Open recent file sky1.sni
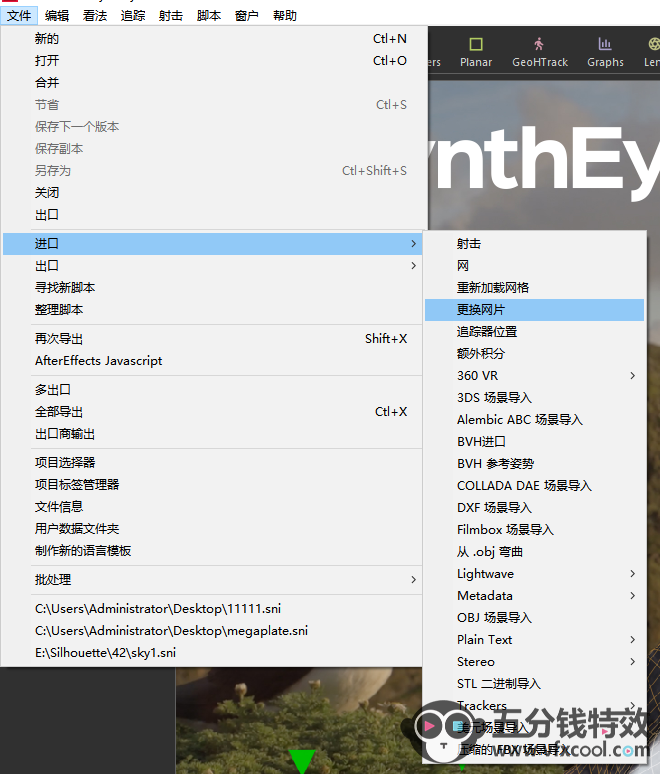Screen dimensions: 660x774 pyautogui.click(x=108, y=653)
